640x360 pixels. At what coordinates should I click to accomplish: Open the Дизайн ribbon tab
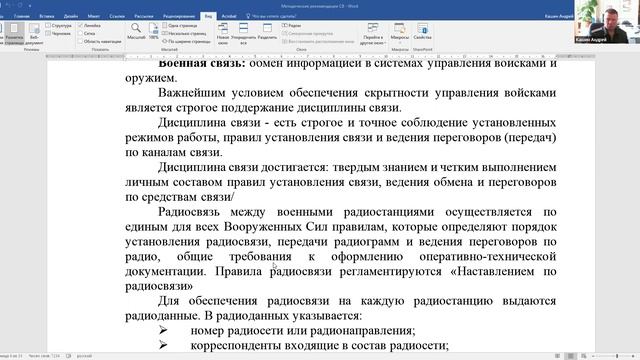[x=71, y=16]
